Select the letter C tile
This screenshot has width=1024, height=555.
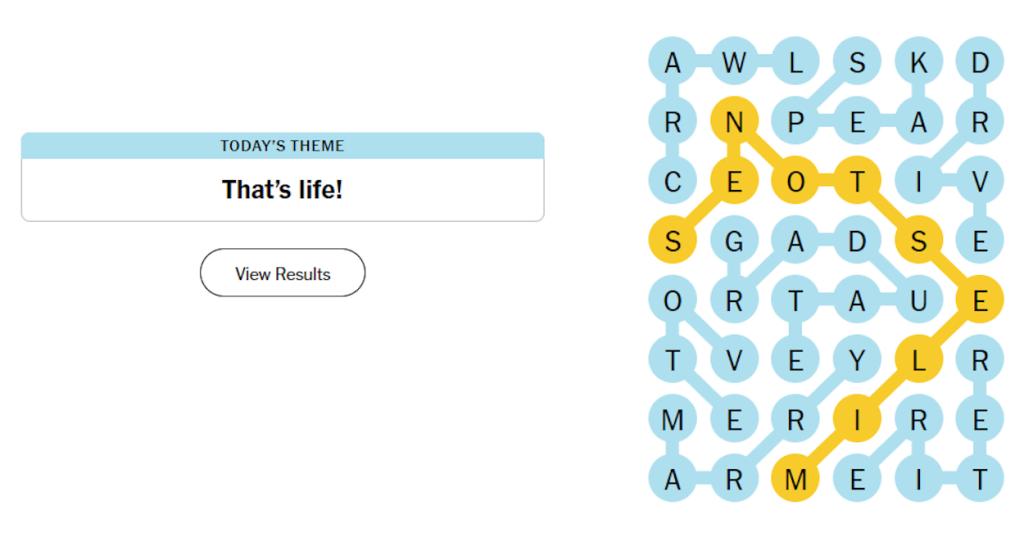(x=673, y=181)
